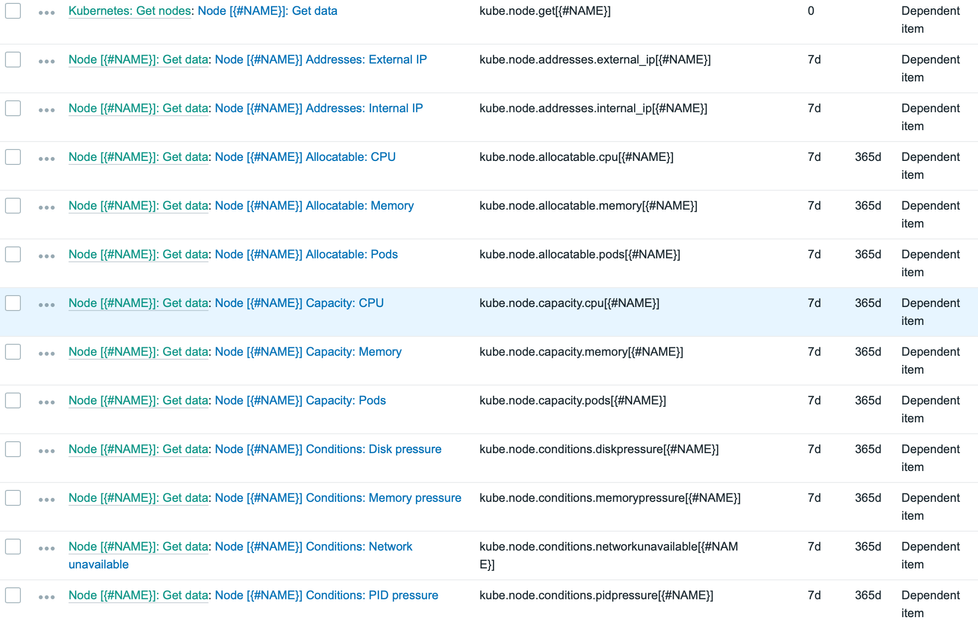Open the three-dot menu for the Network unavailable row
The width and height of the screenshot is (978, 626).
pos(47,548)
